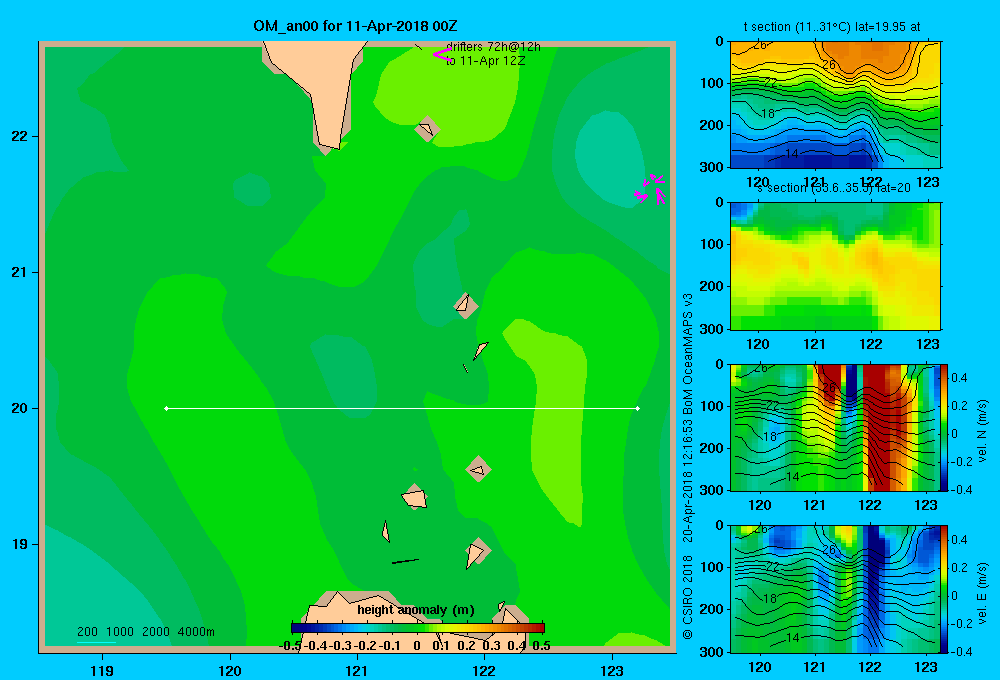
Task: Click the 'drifters 72h@12h' label
Action: click(x=493, y=47)
